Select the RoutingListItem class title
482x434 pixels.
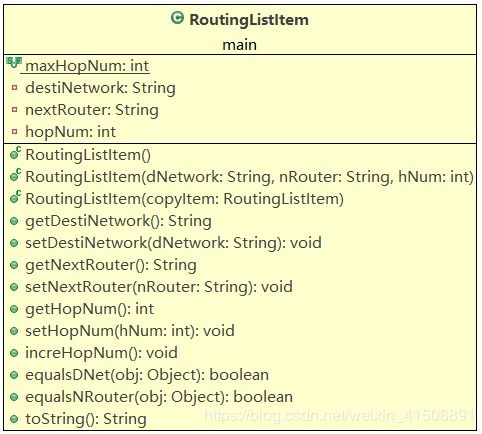coord(249,20)
